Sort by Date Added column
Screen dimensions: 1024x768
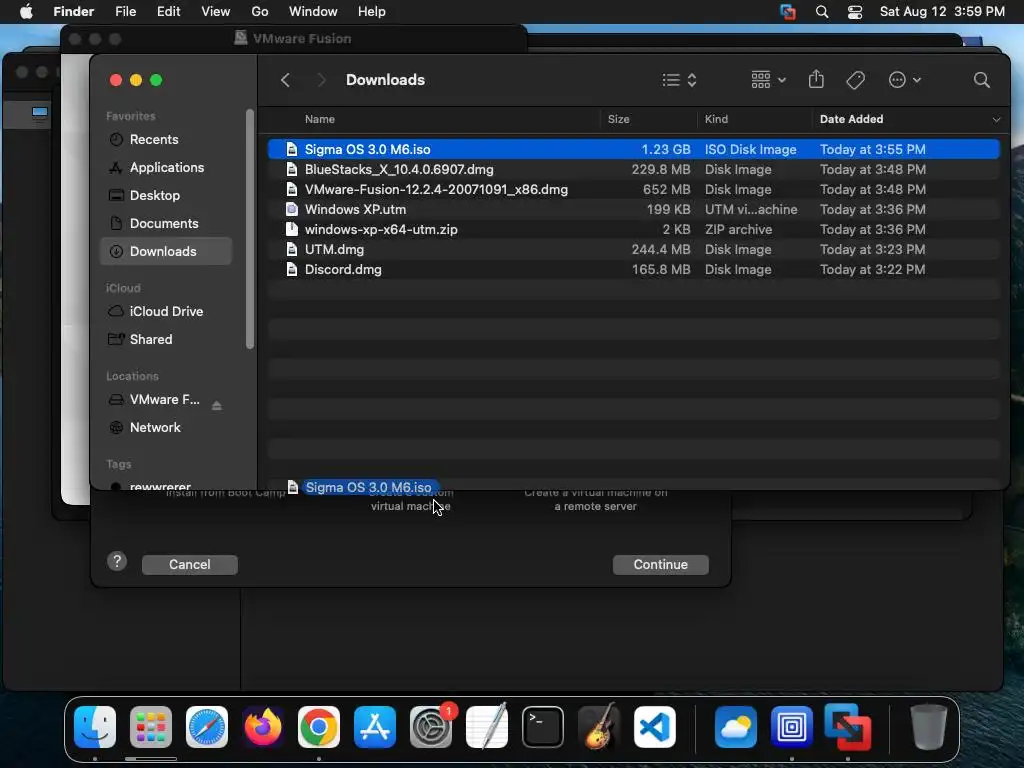pyautogui.click(x=852, y=119)
